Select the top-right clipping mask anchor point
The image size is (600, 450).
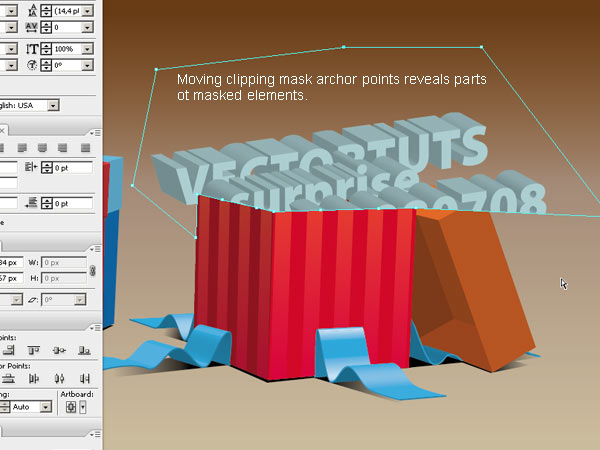(x=481, y=47)
